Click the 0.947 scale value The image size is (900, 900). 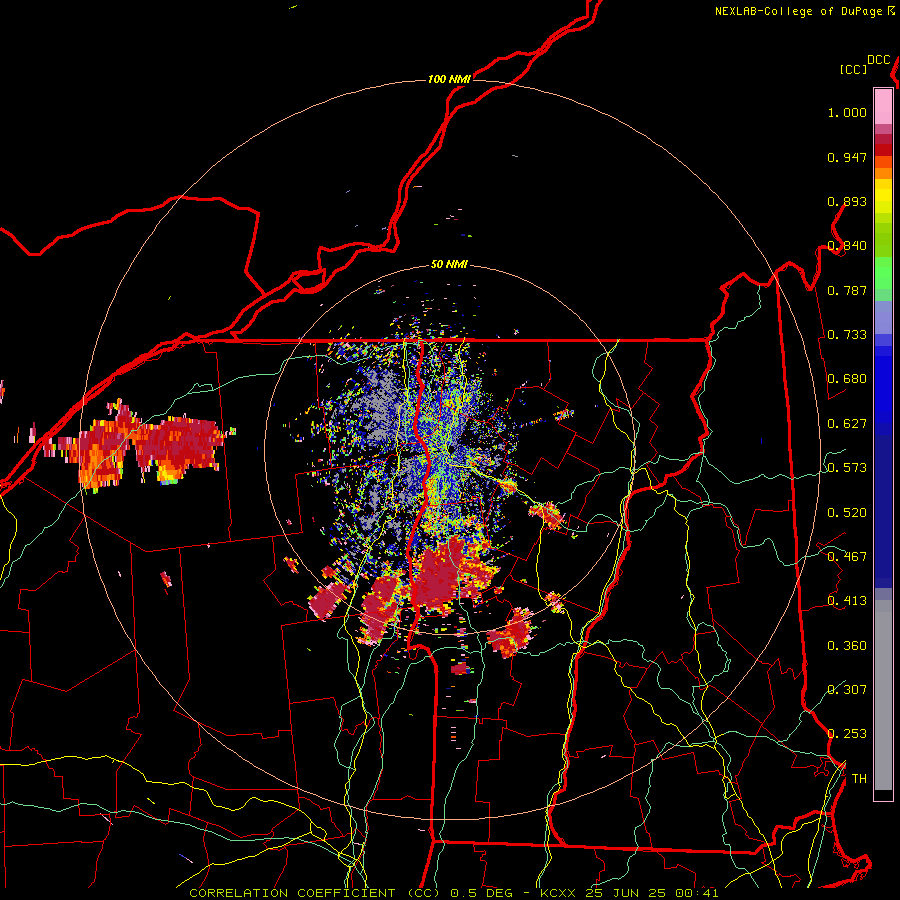click(847, 157)
